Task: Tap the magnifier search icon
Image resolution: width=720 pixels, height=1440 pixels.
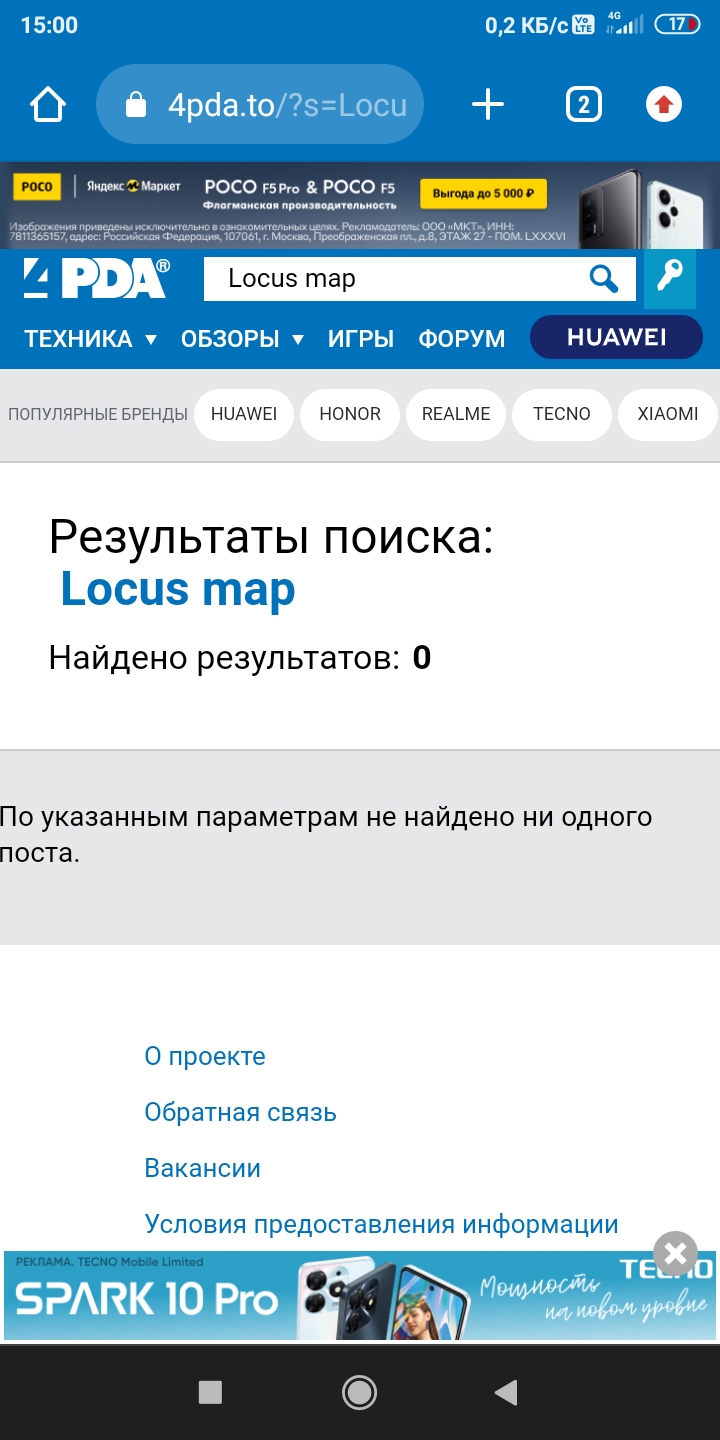Action: [603, 279]
